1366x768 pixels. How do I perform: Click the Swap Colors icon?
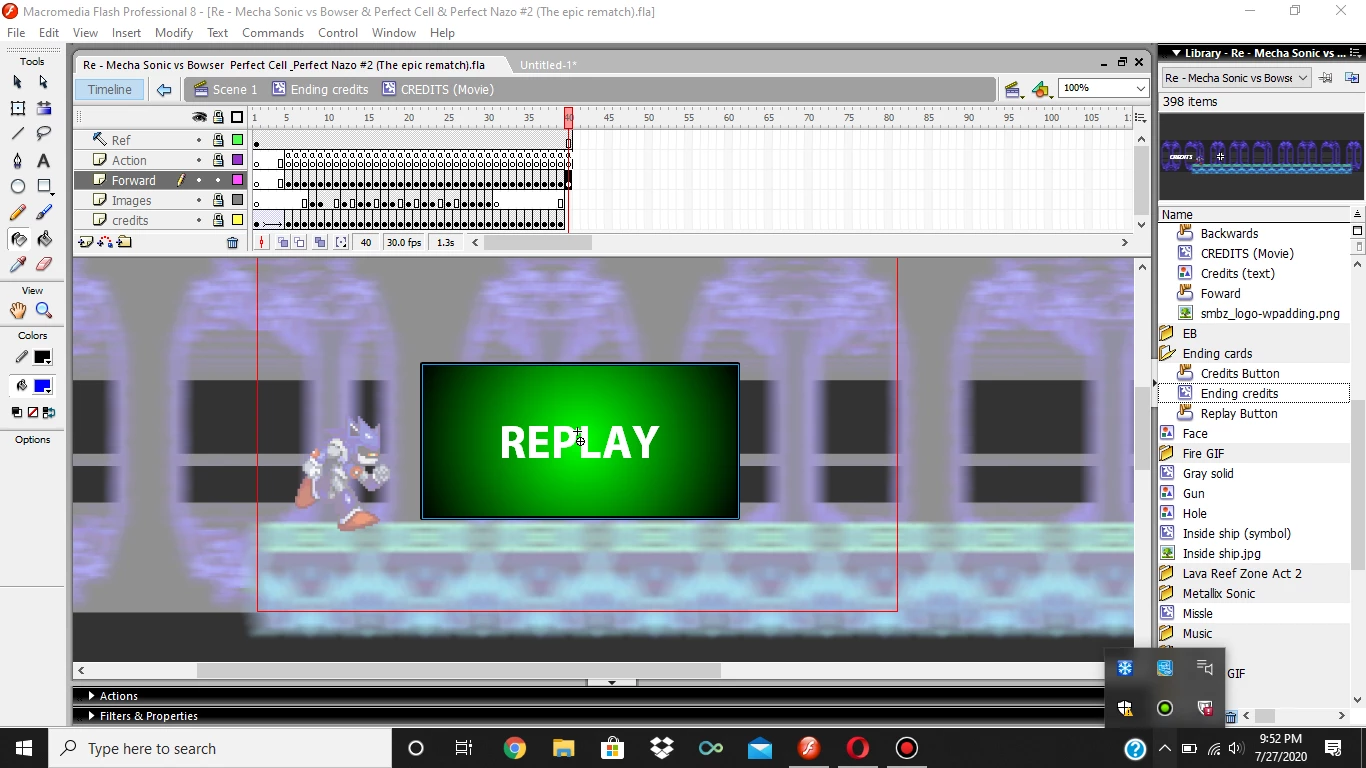click(x=49, y=412)
